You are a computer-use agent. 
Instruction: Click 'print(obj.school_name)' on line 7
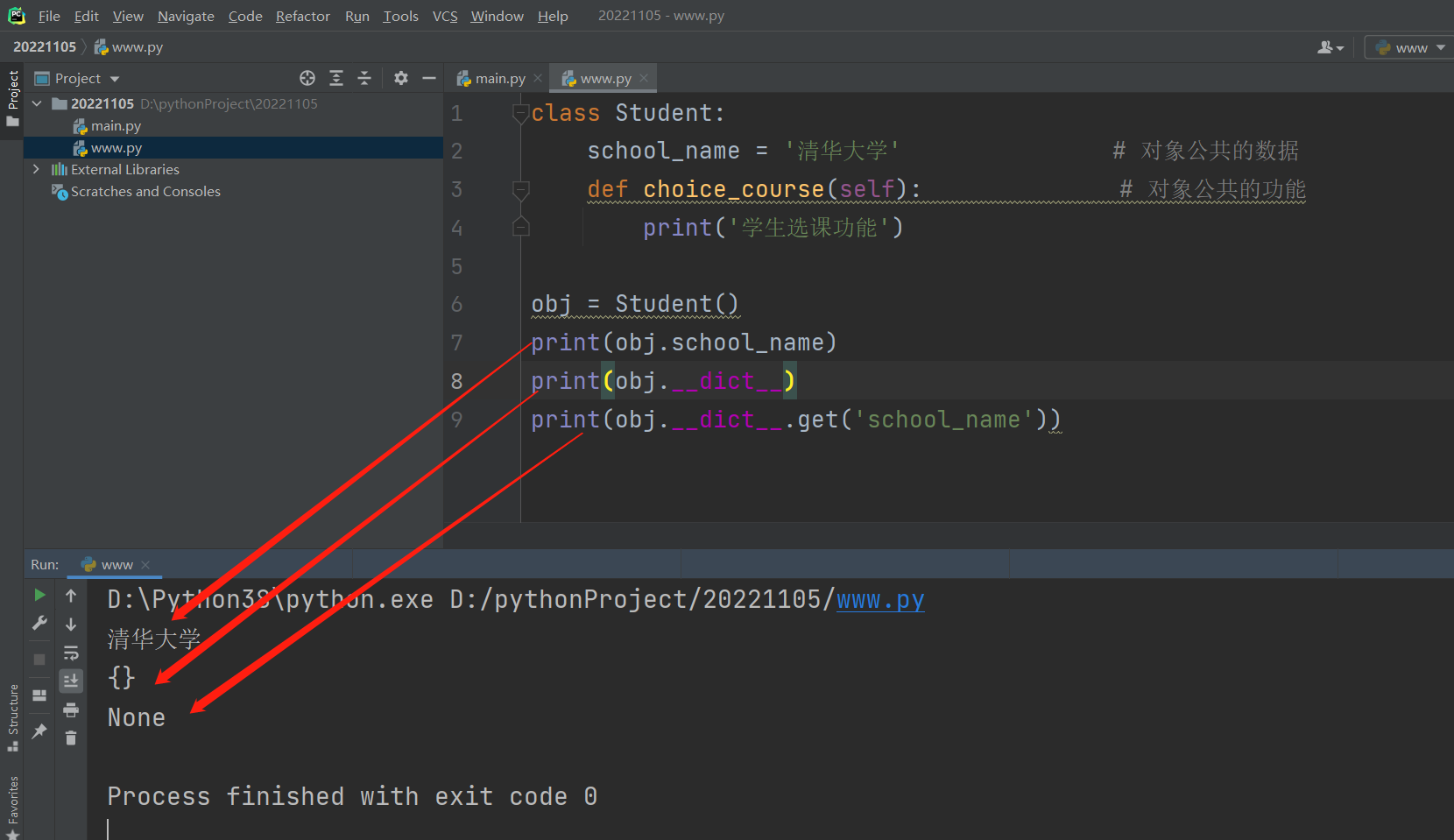click(684, 342)
